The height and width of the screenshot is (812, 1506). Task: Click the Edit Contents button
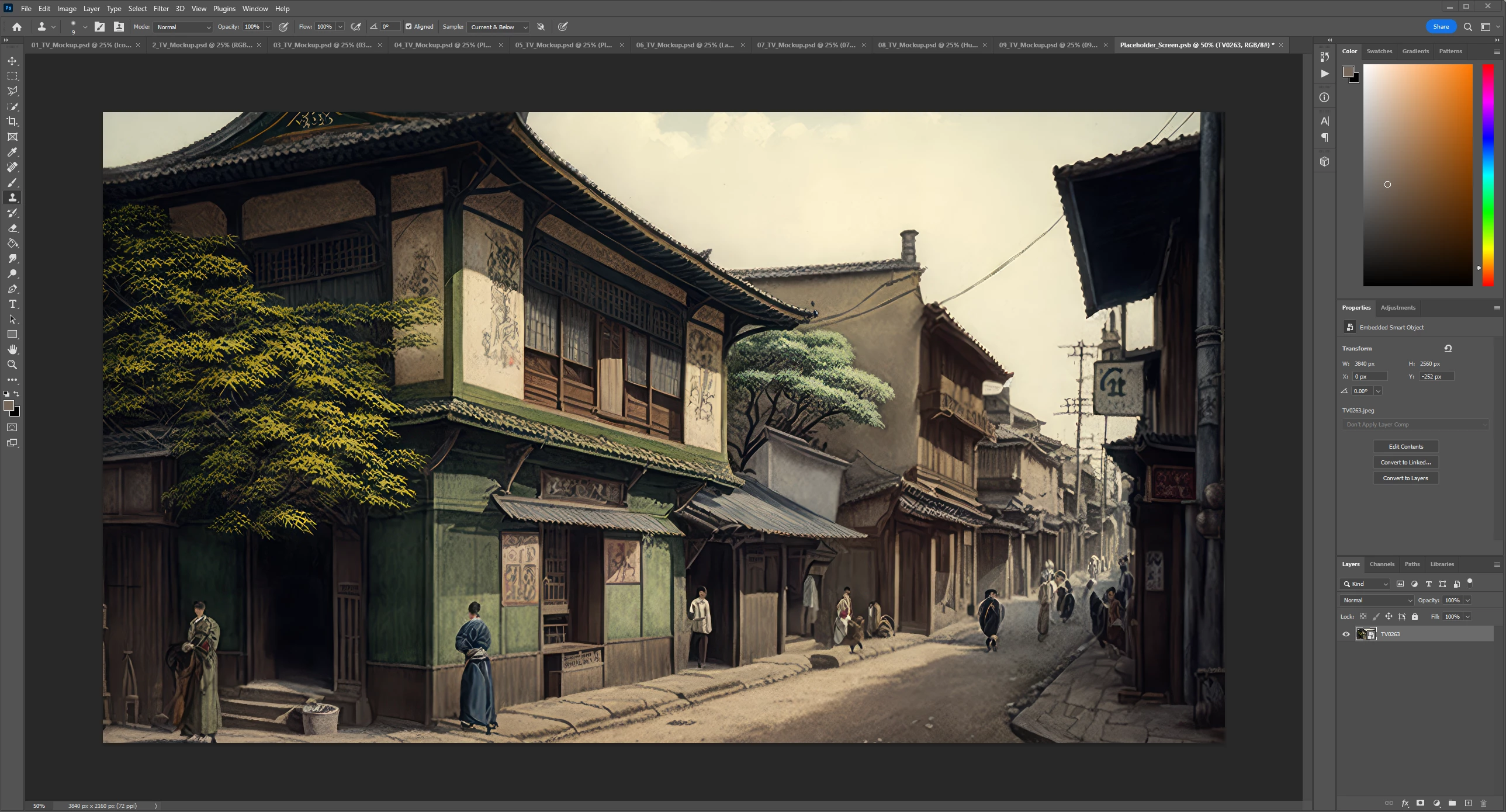1405,447
